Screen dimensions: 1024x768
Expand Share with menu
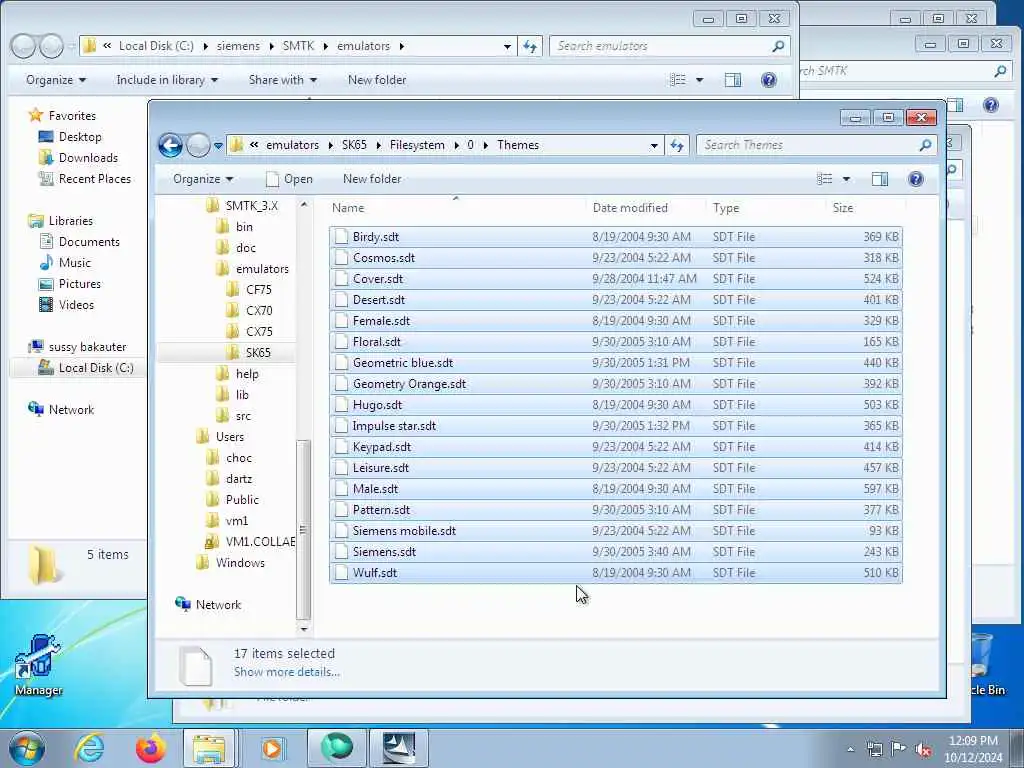coord(282,80)
